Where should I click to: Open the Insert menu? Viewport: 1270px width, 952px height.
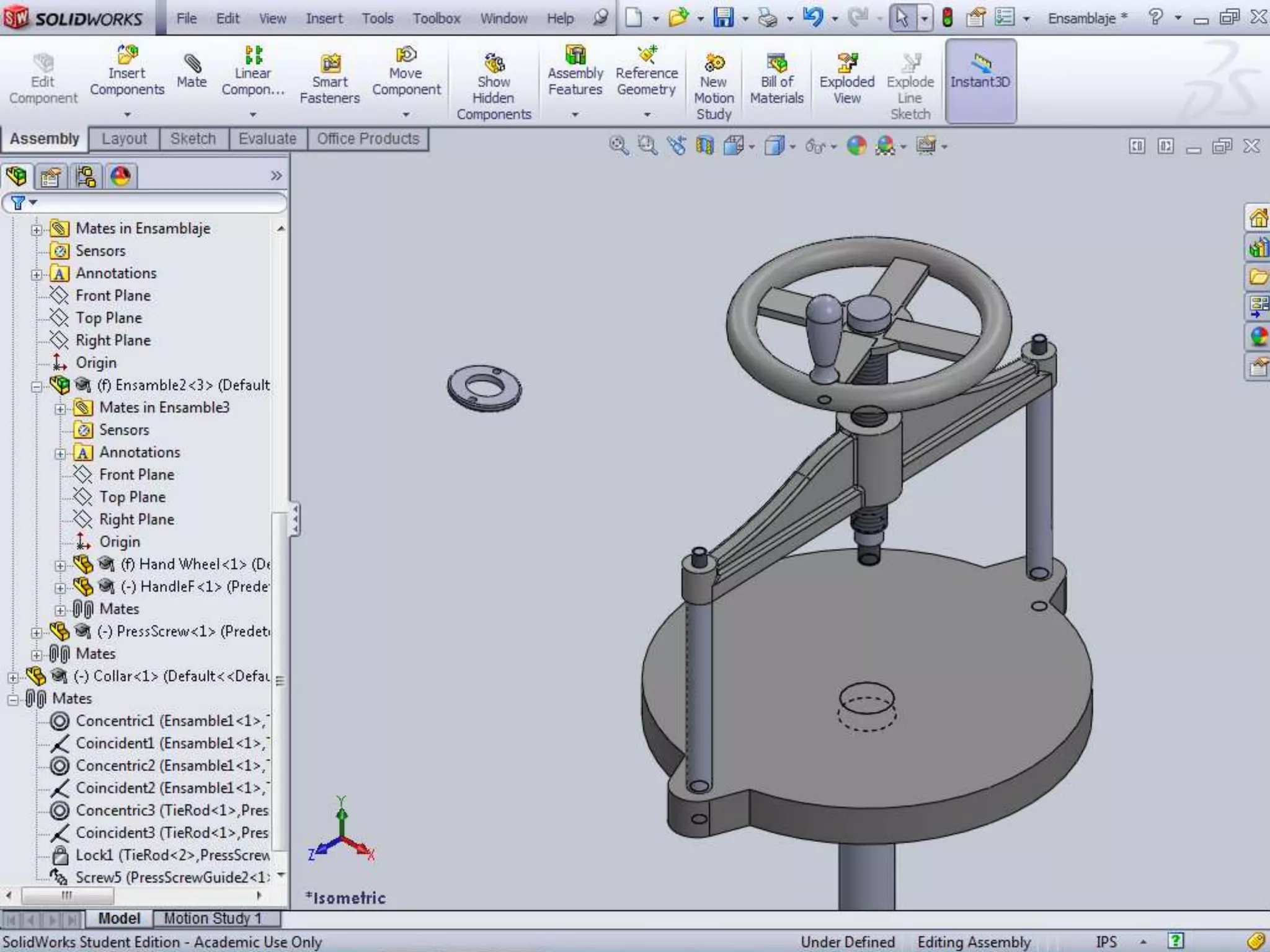(x=324, y=19)
